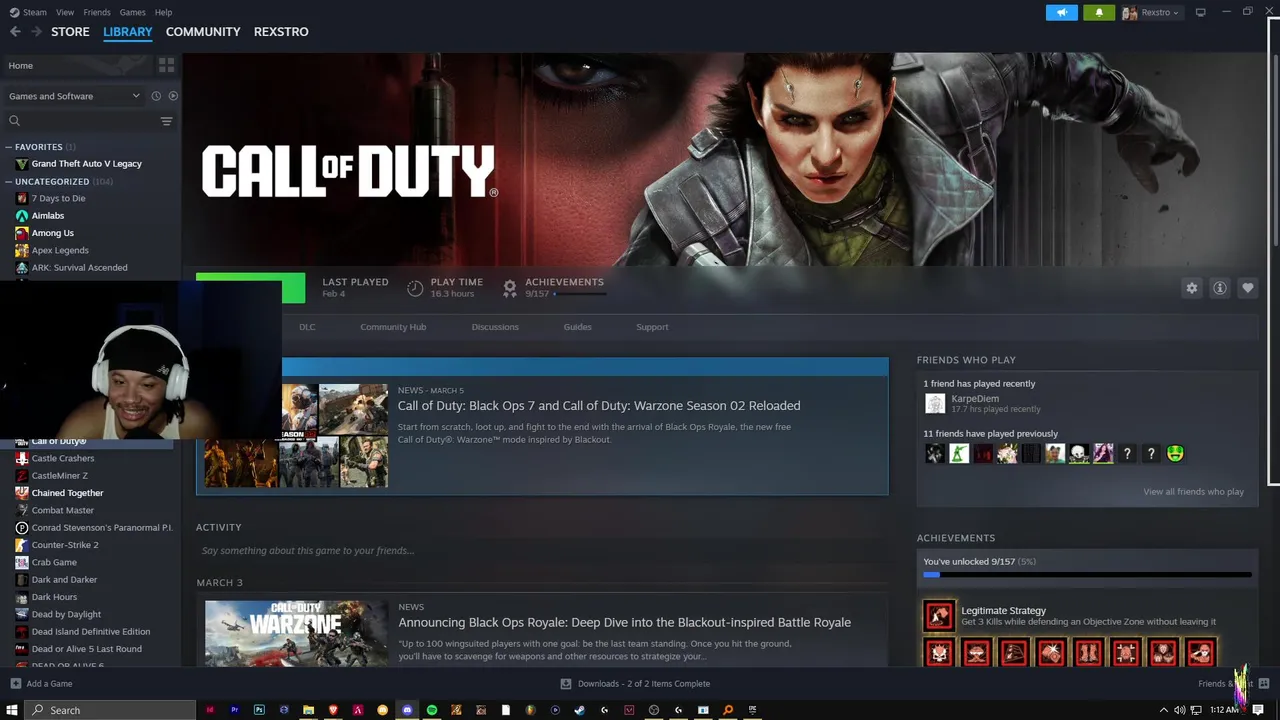This screenshot has width=1280, height=720.
Task: Show hidden system tray icons chevron
Action: (x=1165, y=710)
